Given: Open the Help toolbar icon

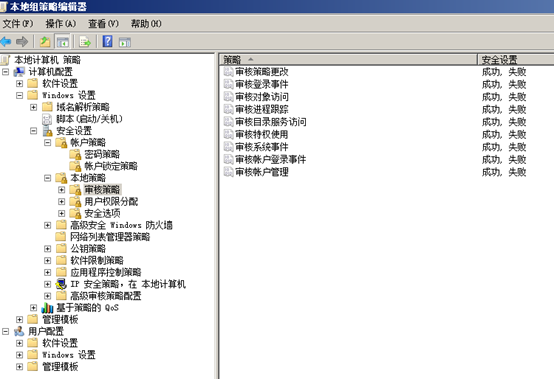Looking at the screenshot, I should tap(107, 41).
